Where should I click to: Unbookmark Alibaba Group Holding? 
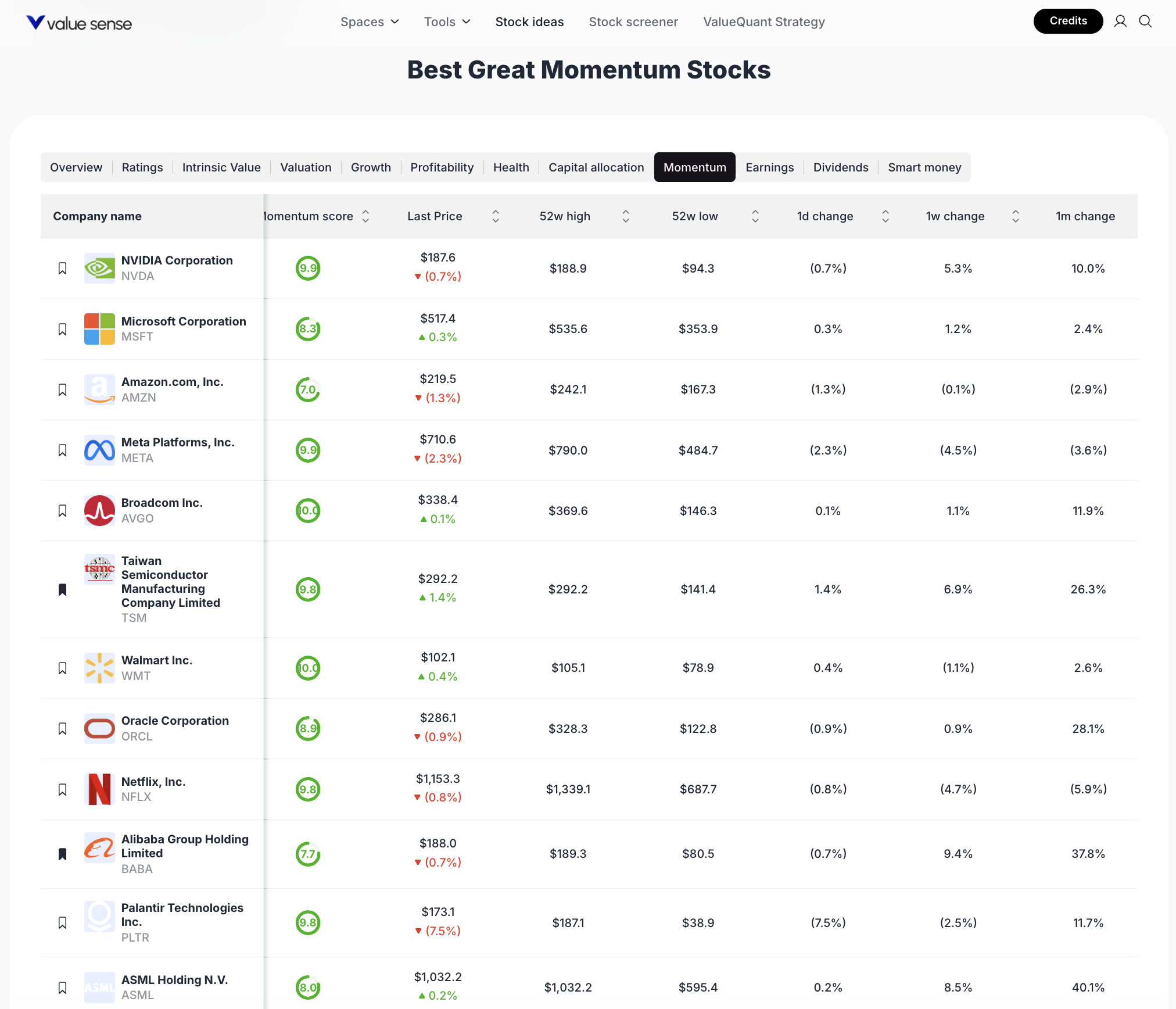click(63, 853)
